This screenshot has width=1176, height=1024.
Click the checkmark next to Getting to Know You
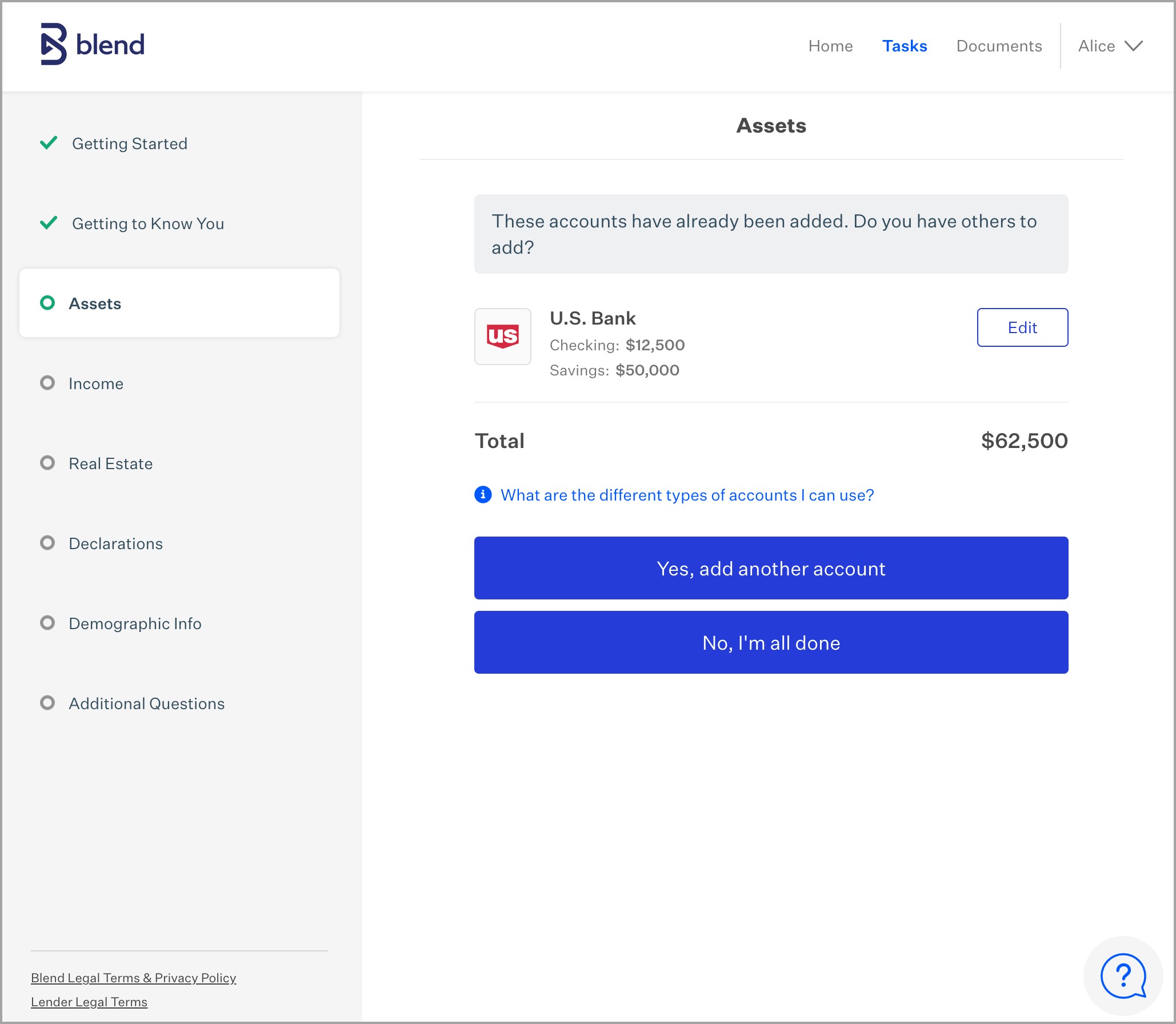tap(49, 223)
